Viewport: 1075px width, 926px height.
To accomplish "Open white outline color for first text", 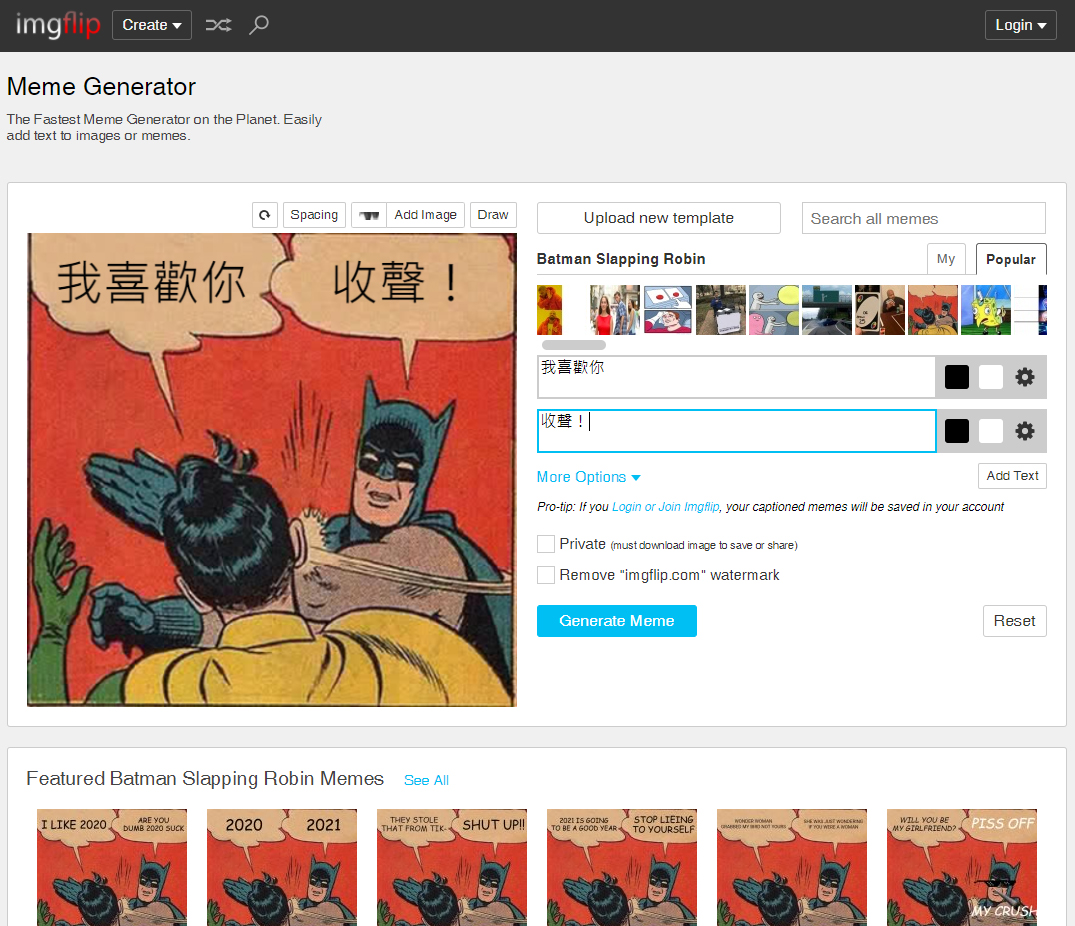I will [x=991, y=377].
